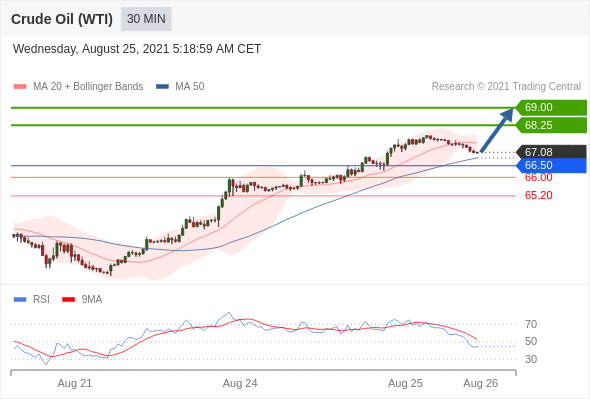The width and height of the screenshot is (590, 400).
Task: Click the RSI 70 level label
Action: click(531, 324)
